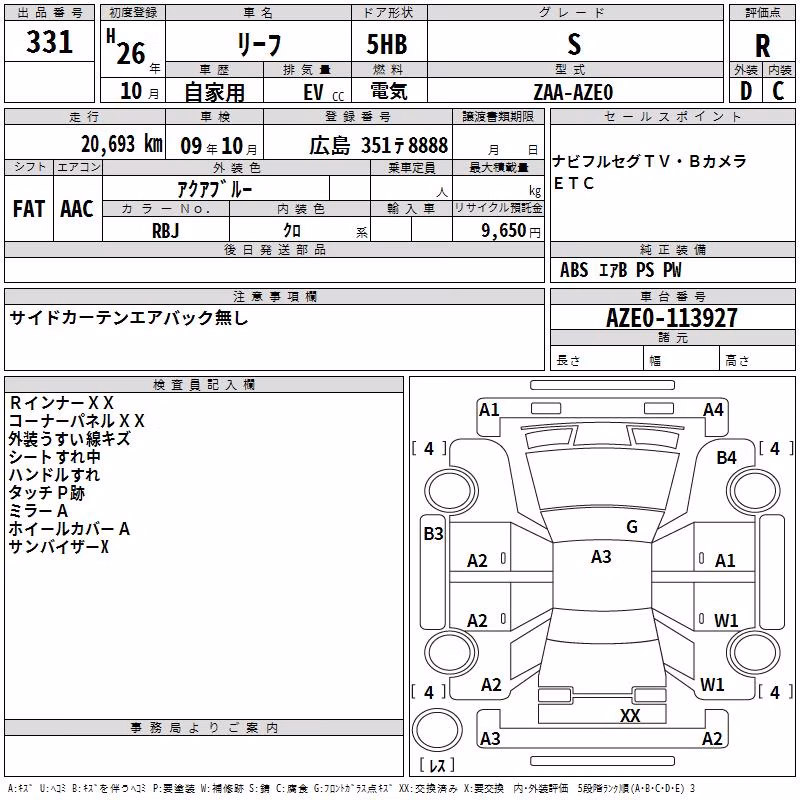Viewport: 800px width, 800px height.
Task: Click the 幅 dimension field
Action: coord(681,358)
